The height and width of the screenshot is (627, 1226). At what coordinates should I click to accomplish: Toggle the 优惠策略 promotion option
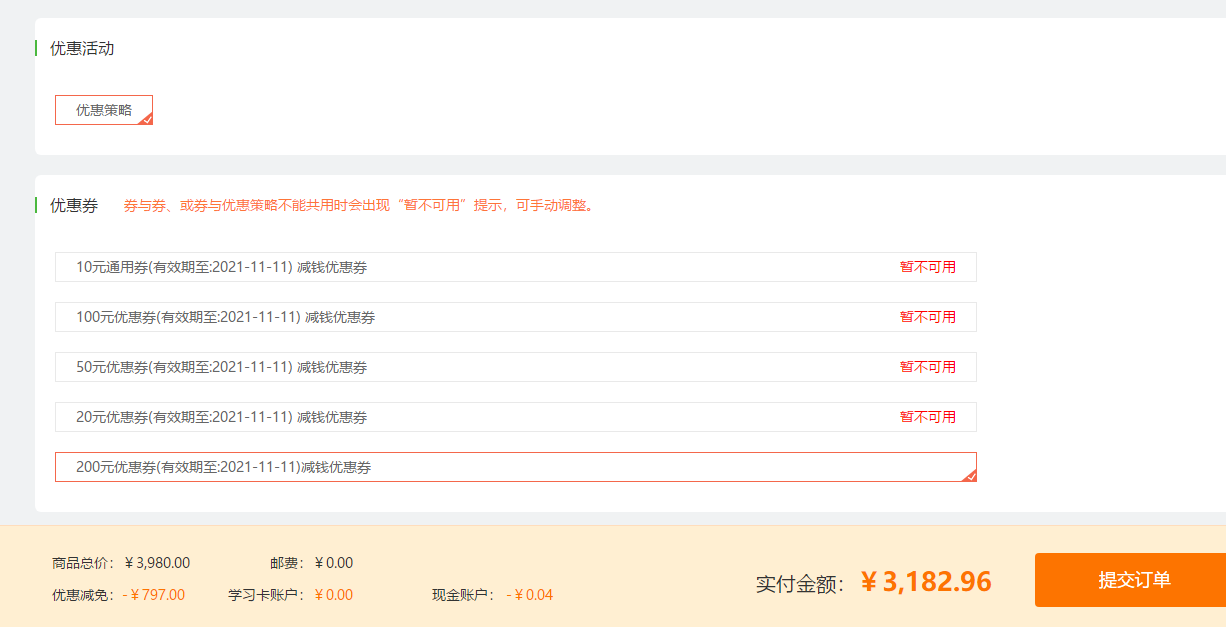coord(103,110)
